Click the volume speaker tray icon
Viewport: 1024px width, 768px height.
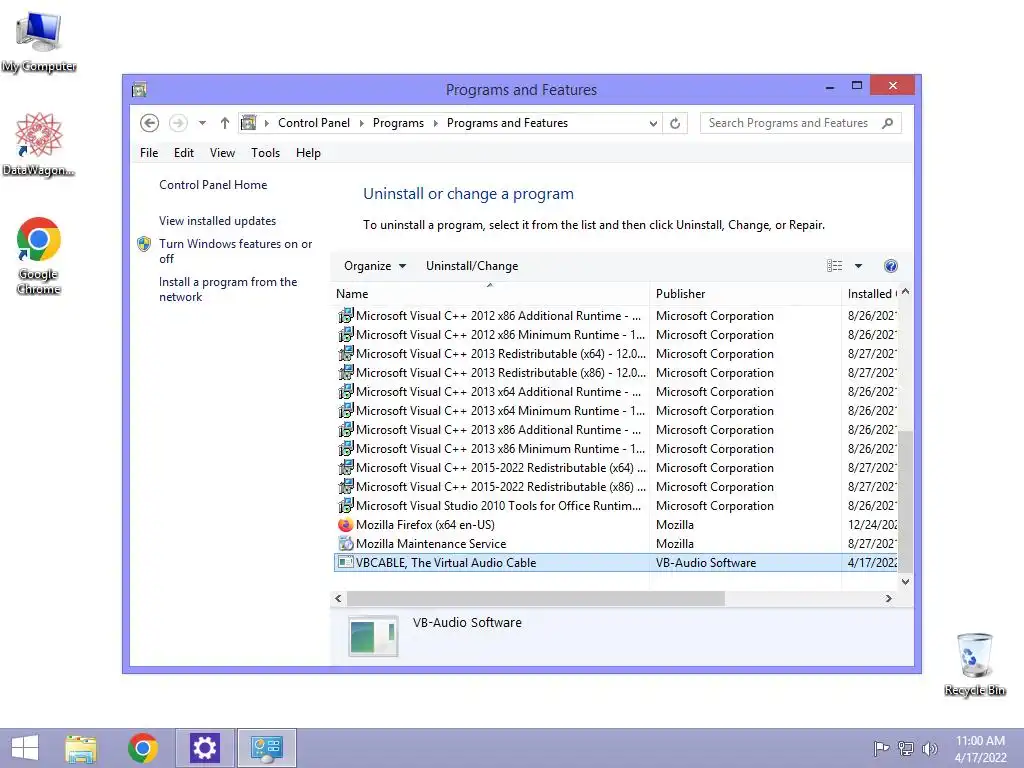click(930, 748)
